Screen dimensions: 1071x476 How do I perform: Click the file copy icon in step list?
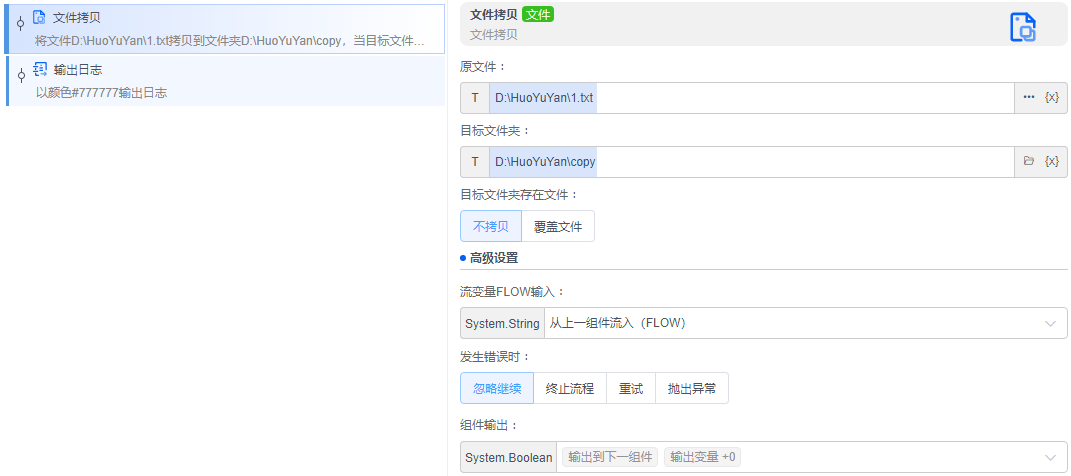39,18
